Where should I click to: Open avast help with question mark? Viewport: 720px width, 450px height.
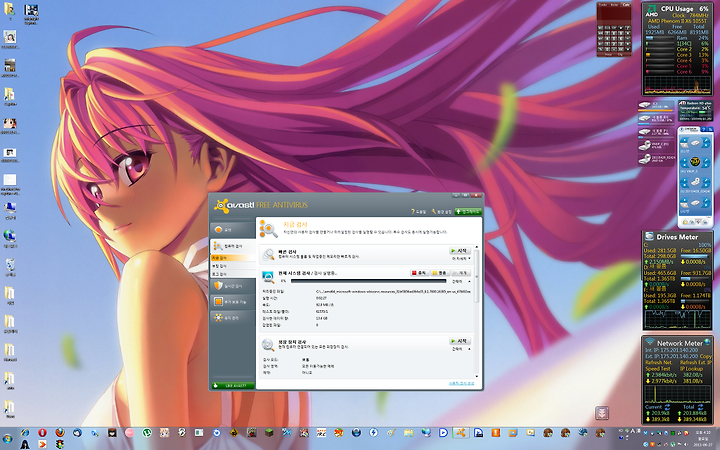pyautogui.click(x=418, y=212)
